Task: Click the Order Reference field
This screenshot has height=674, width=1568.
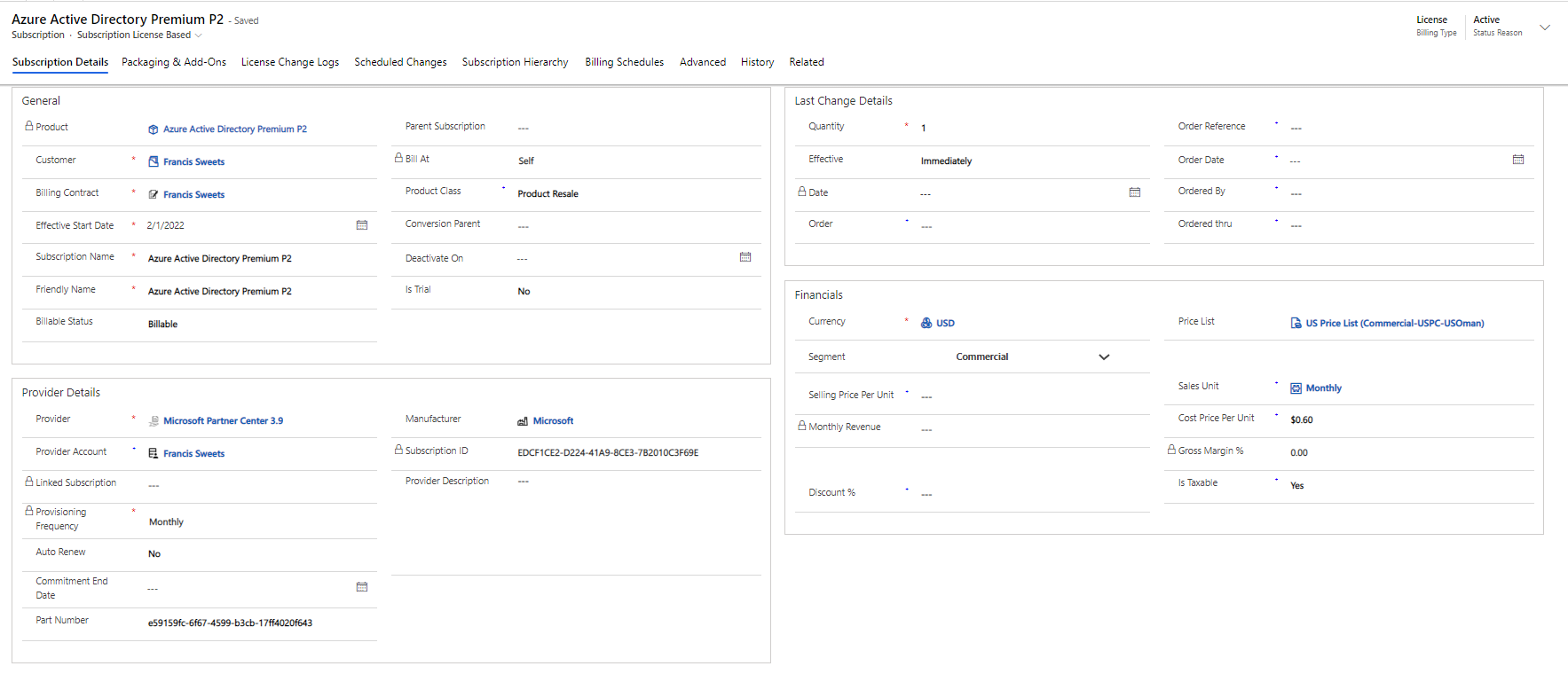Action: pos(1409,129)
